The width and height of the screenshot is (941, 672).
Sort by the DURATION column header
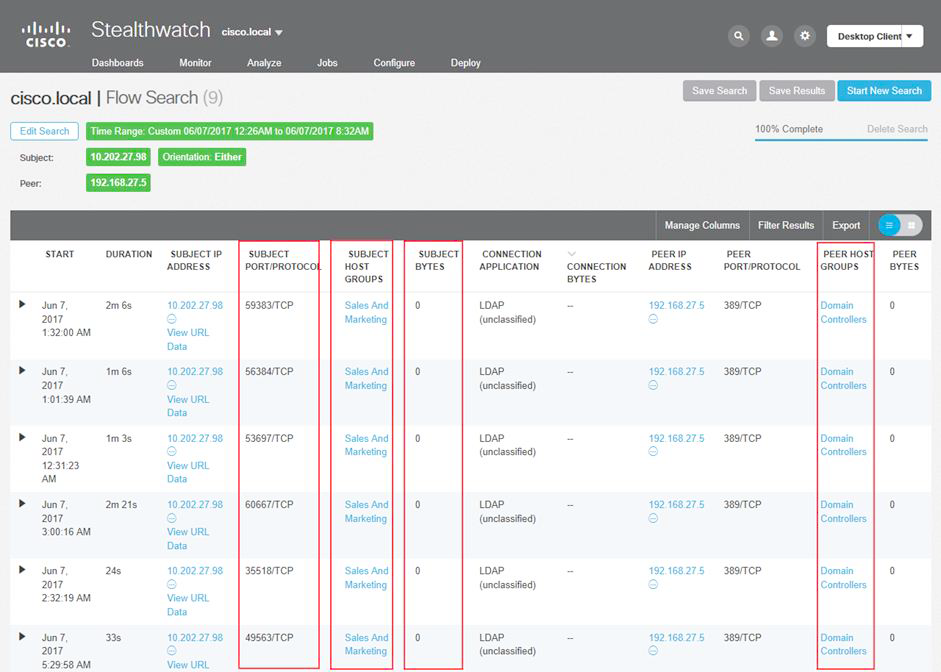(x=129, y=254)
